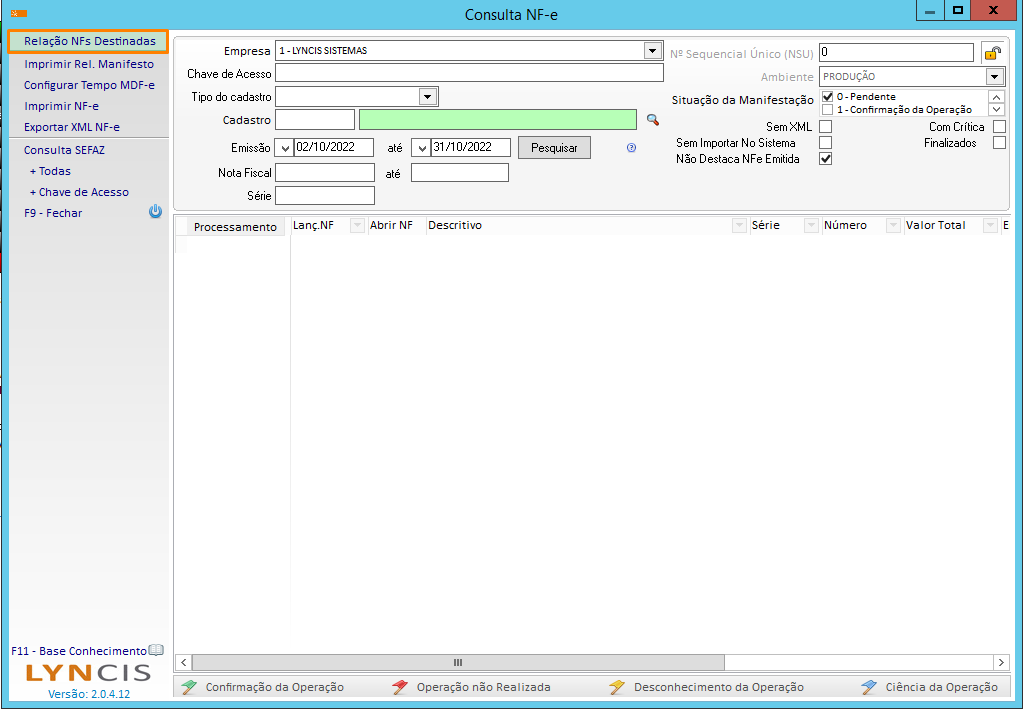Click blue flag Ciência da Operação
The height and width of the screenshot is (709, 1023).
[869, 687]
